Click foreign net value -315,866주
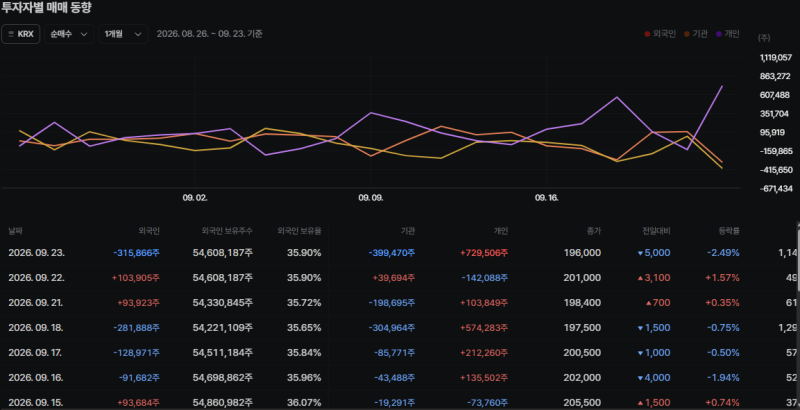The image size is (800, 410). point(137,253)
